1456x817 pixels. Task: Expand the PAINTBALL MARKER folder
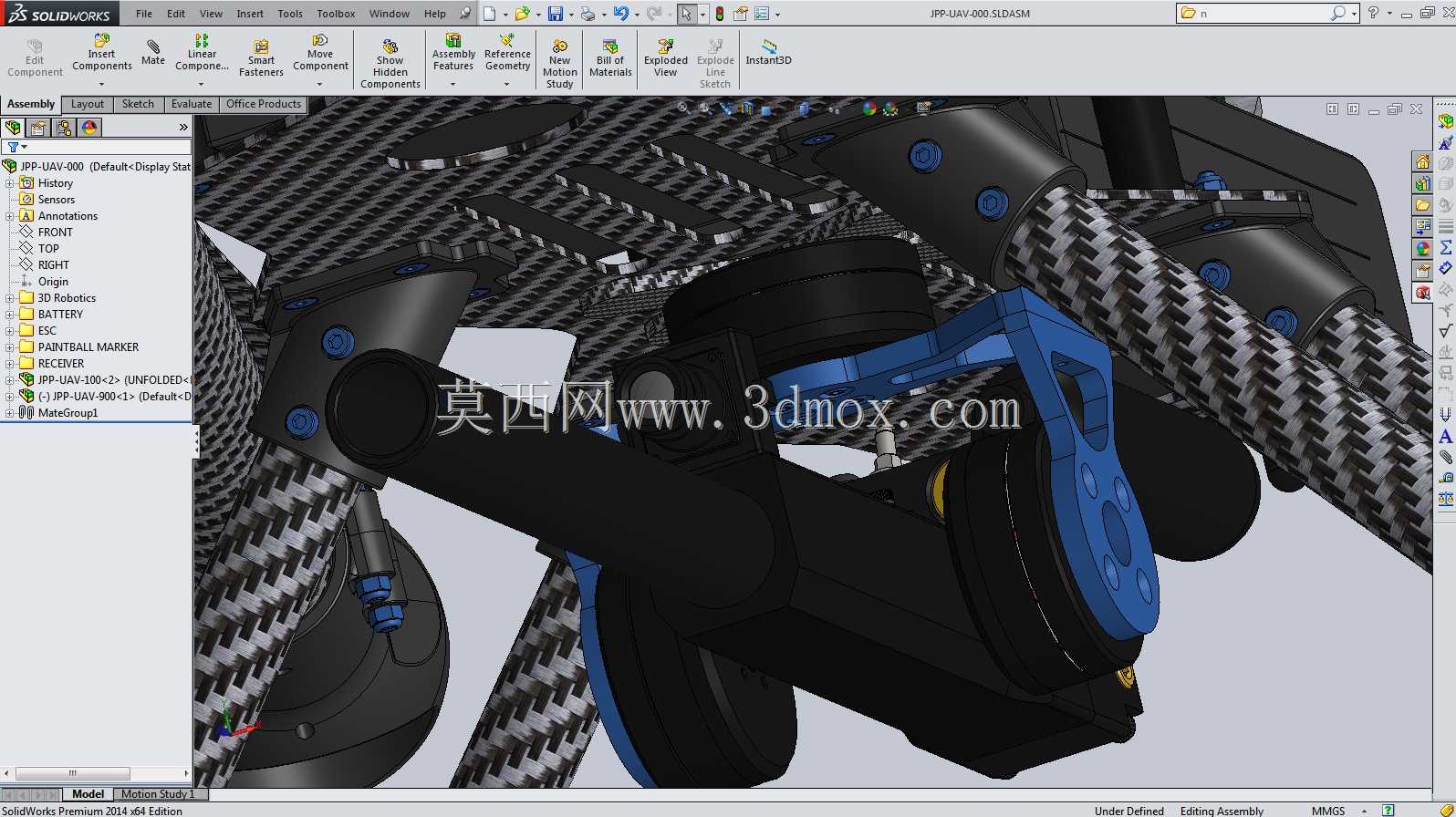(10, 347)
